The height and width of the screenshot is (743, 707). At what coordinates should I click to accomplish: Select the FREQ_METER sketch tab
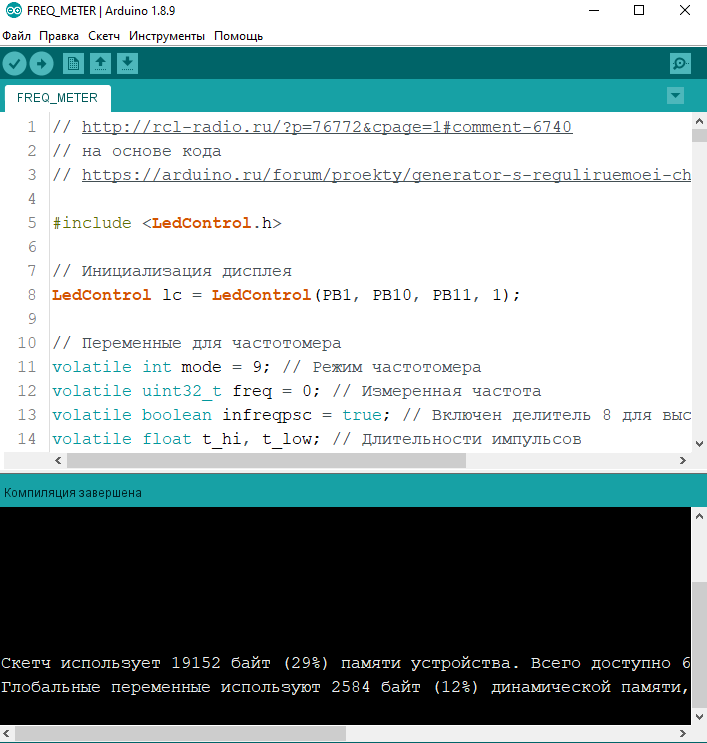tap(57, 98)
